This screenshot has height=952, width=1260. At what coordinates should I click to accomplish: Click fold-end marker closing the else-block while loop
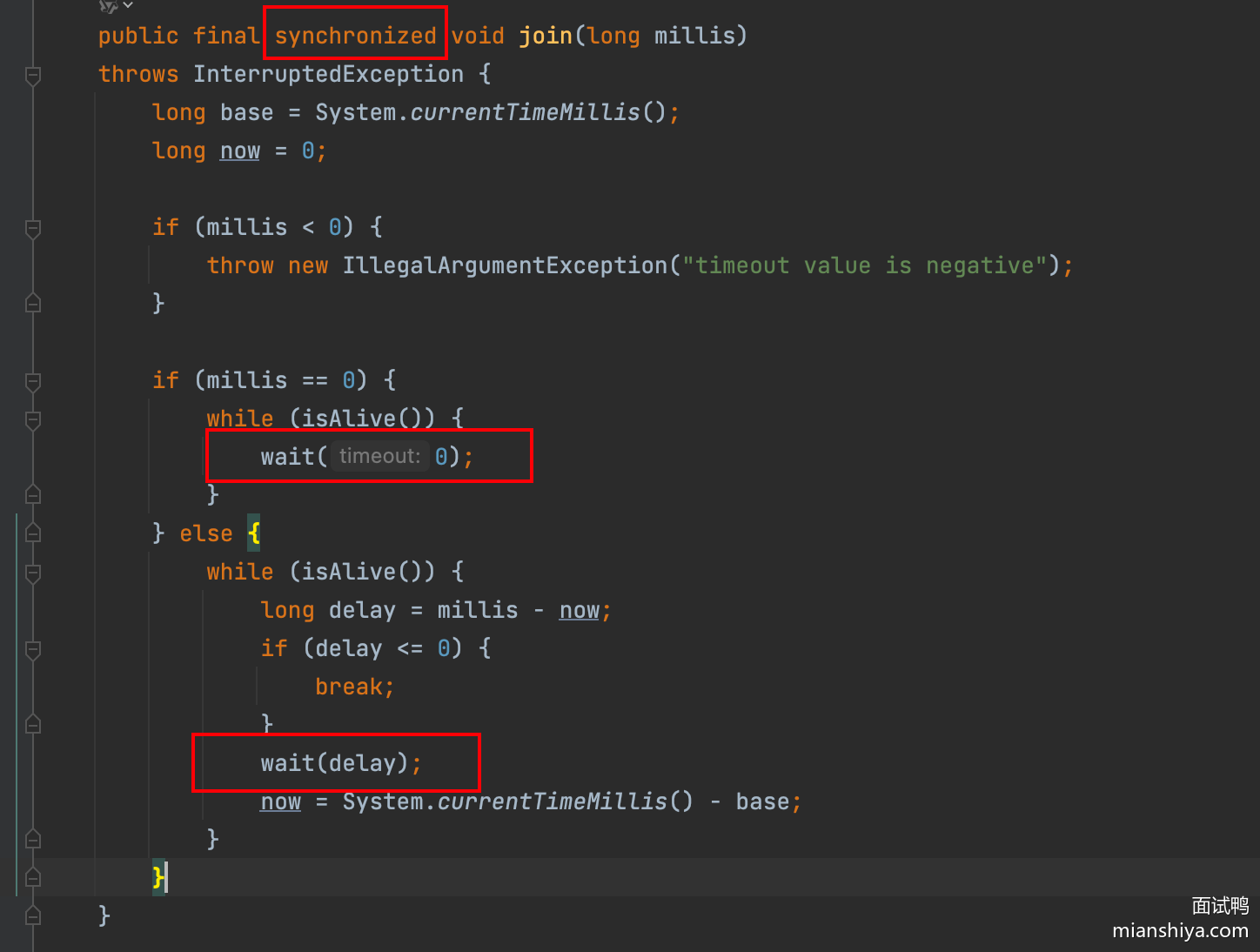click(33, 840)
